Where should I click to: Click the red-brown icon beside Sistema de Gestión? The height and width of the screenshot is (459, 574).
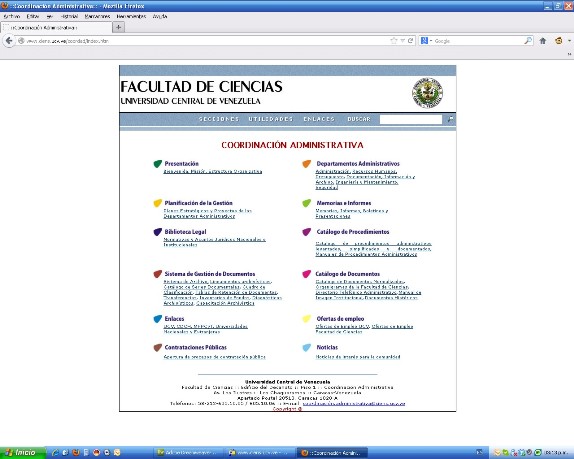157,274
